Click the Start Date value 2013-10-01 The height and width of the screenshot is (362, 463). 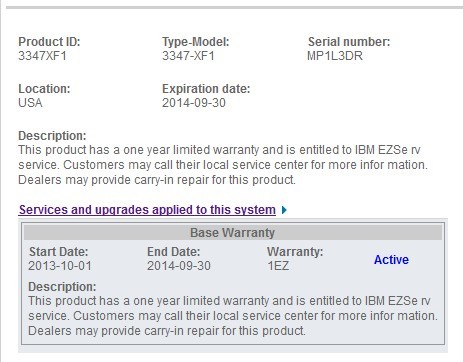tap(60, 266)
